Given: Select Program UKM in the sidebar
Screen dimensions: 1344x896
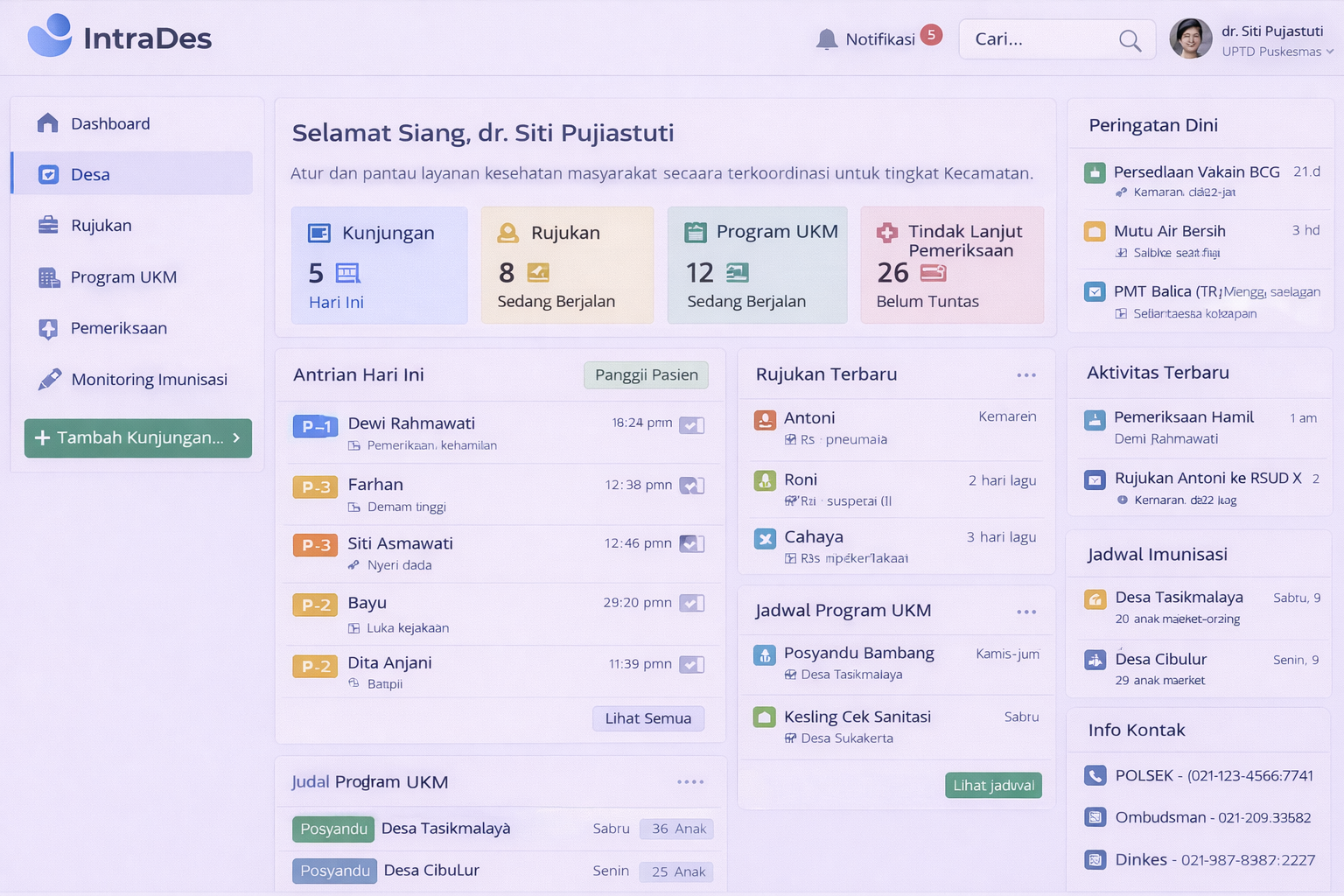Looking at the screenshot, I should click(x=123, y=277).
